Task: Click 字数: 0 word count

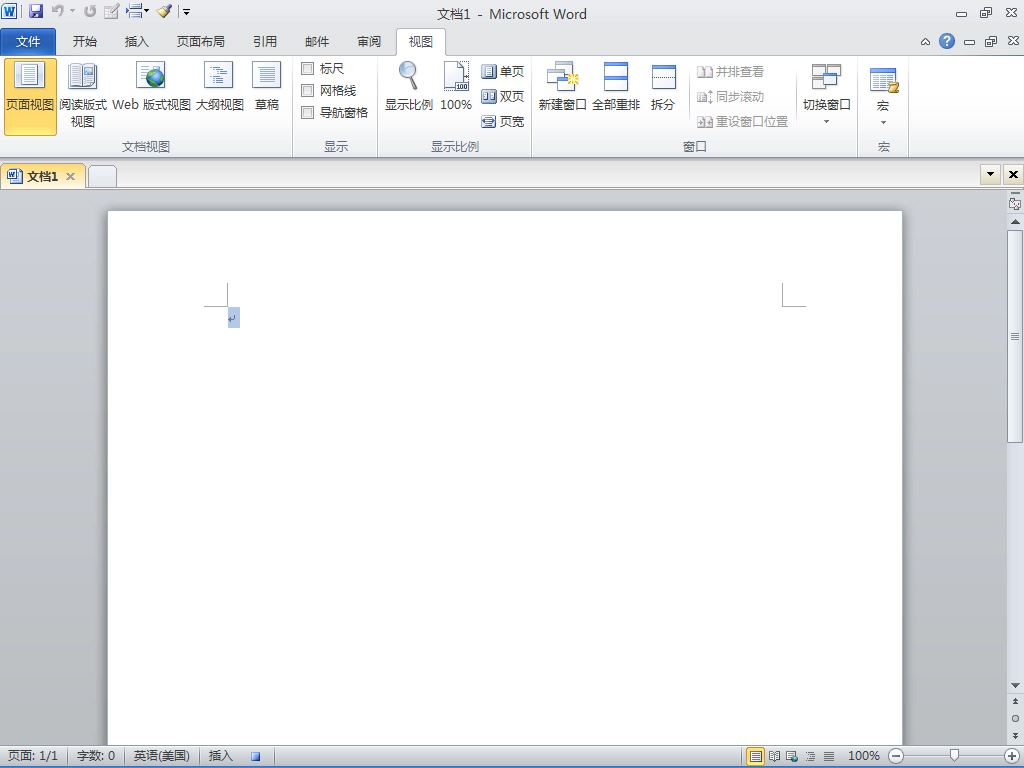Action: (96, 756)
